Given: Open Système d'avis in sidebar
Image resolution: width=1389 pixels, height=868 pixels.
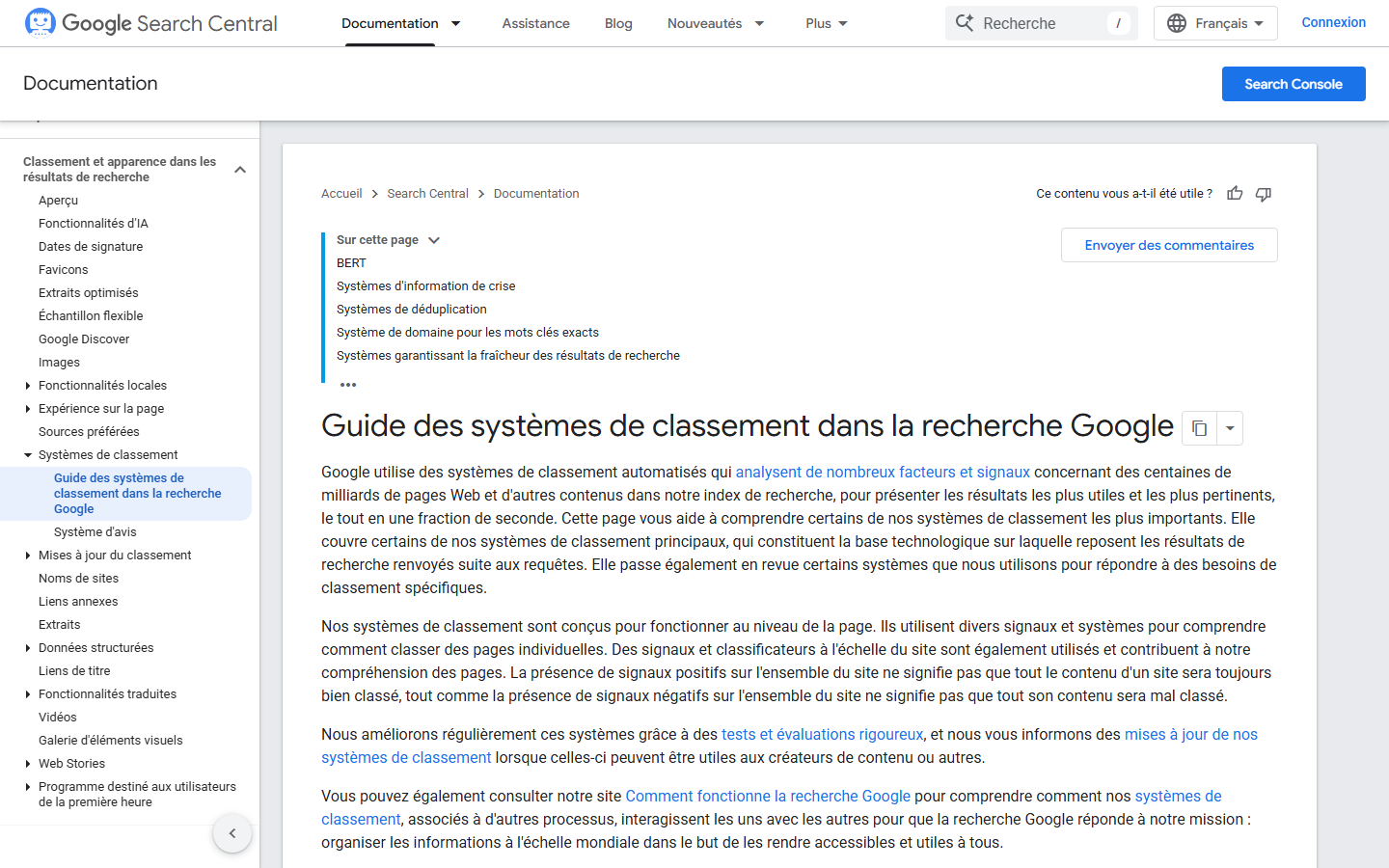Looking at the screenshot, I should click(x=95, y=532).
